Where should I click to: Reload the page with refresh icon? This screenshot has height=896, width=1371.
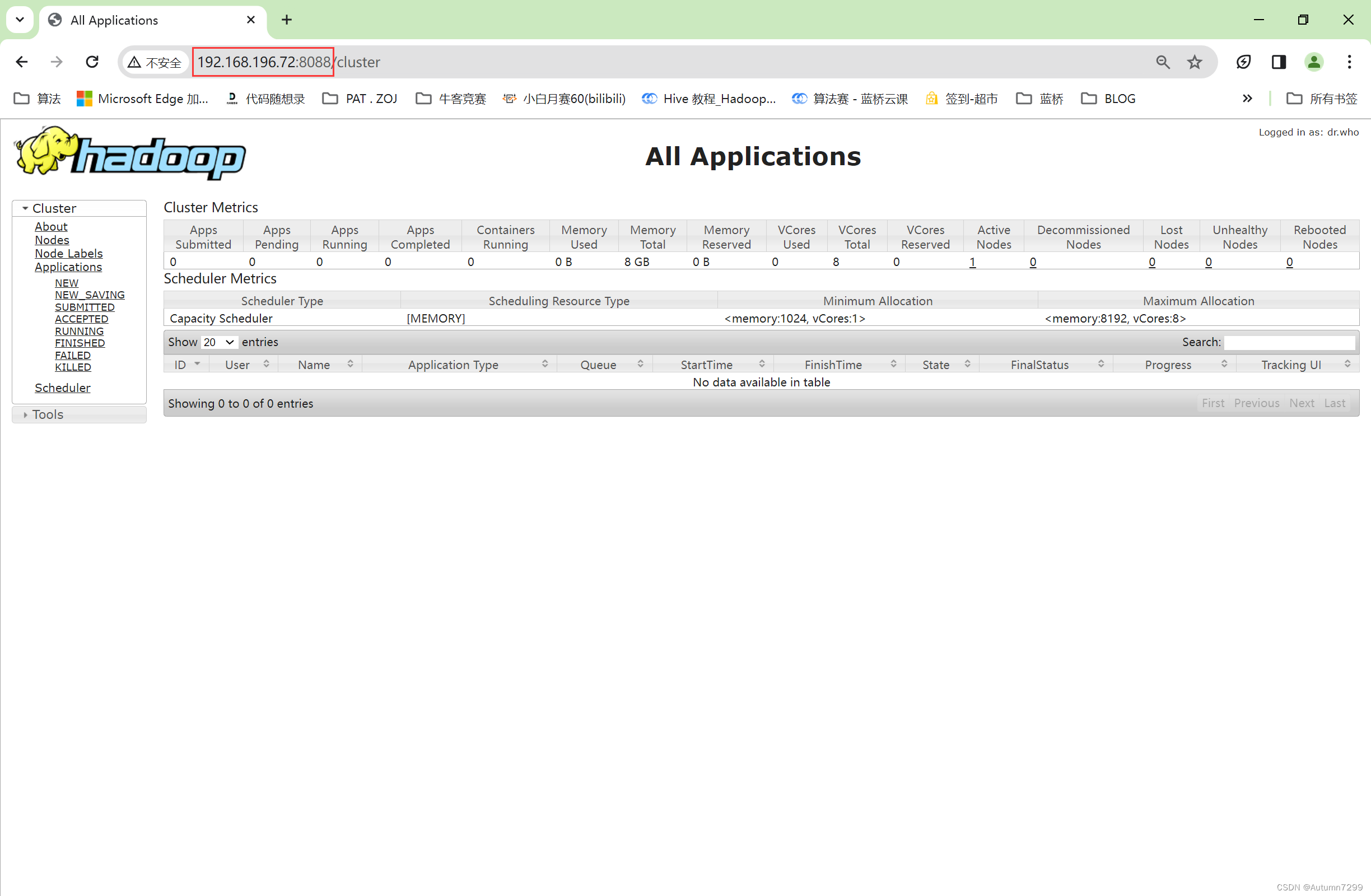click(92, 62)
